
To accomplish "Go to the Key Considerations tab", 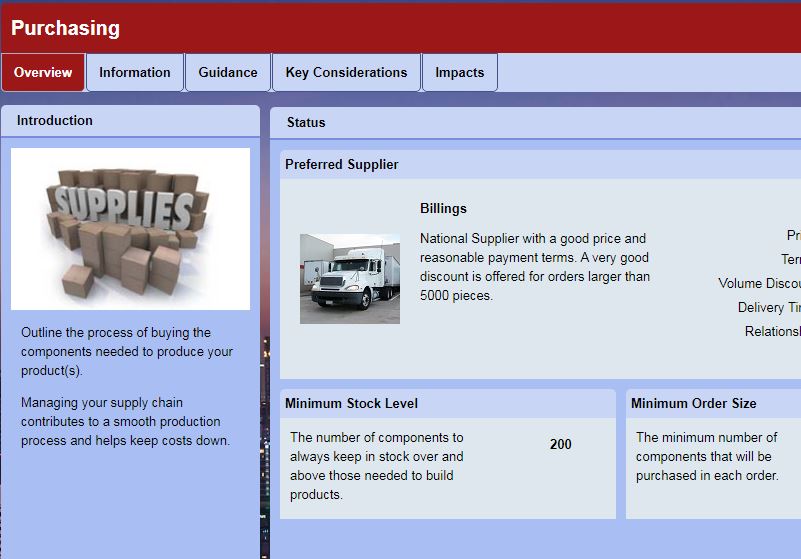I will coord(346,73).
